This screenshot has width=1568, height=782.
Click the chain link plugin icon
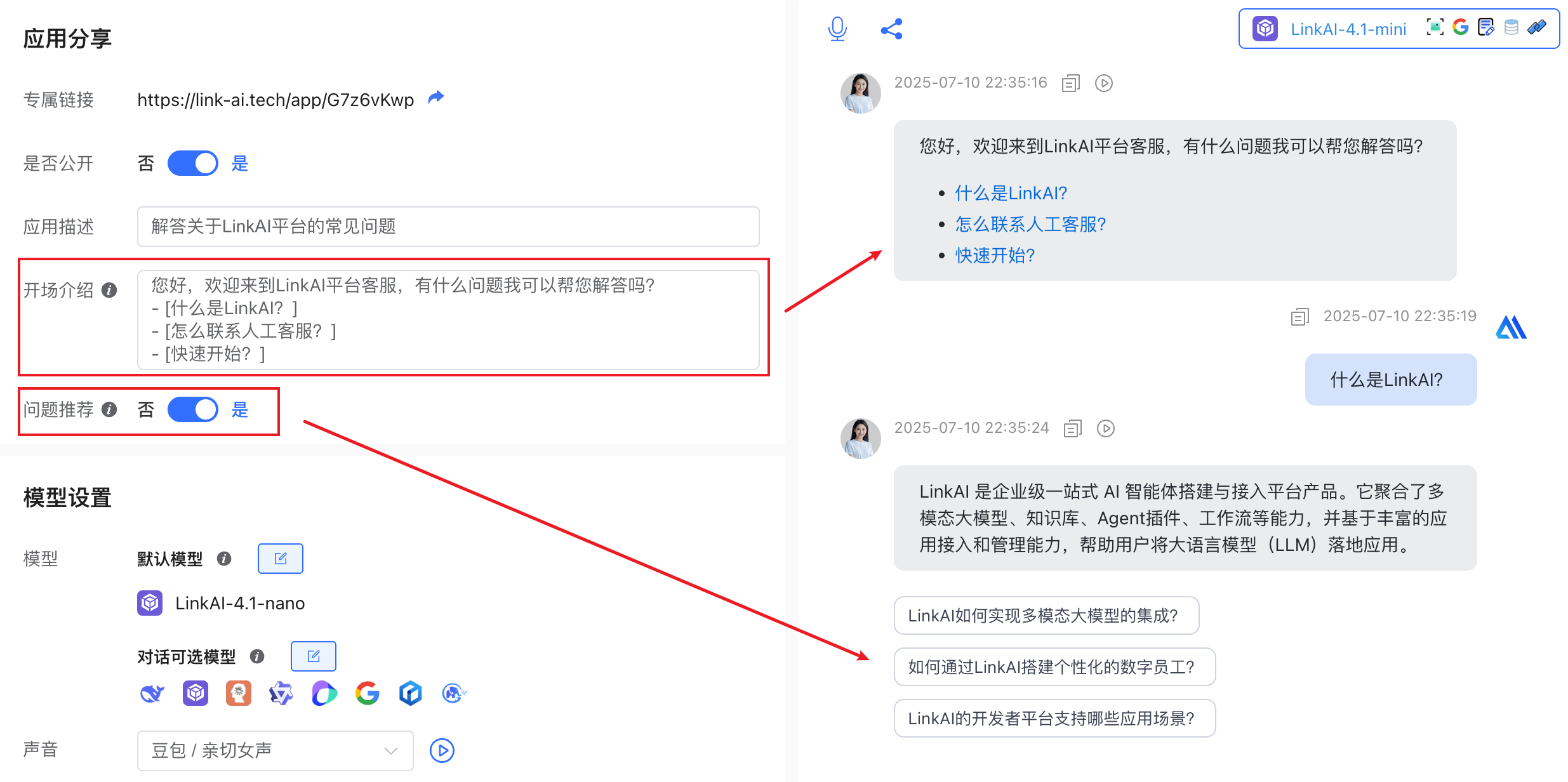(x=1537, y=27)
